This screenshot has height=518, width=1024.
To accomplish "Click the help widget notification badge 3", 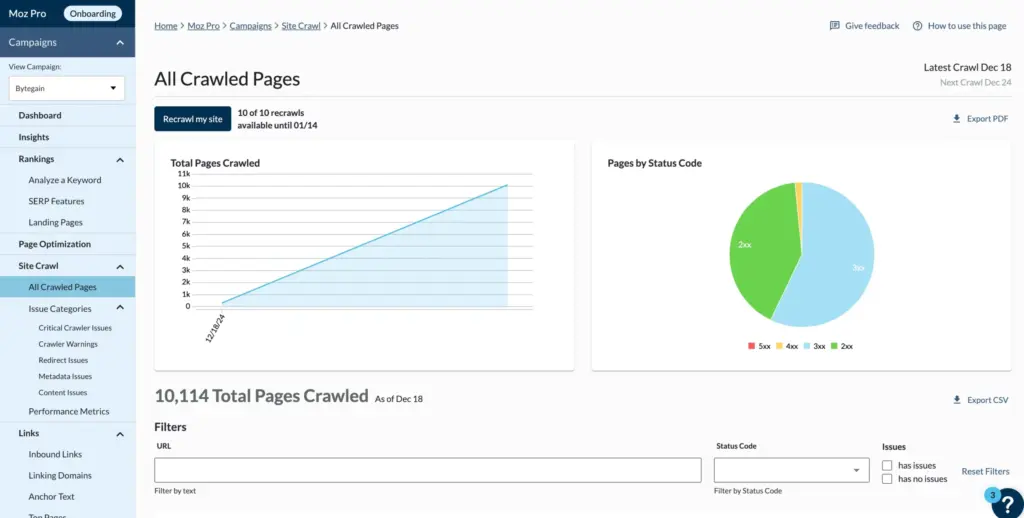I will [992, 495].
